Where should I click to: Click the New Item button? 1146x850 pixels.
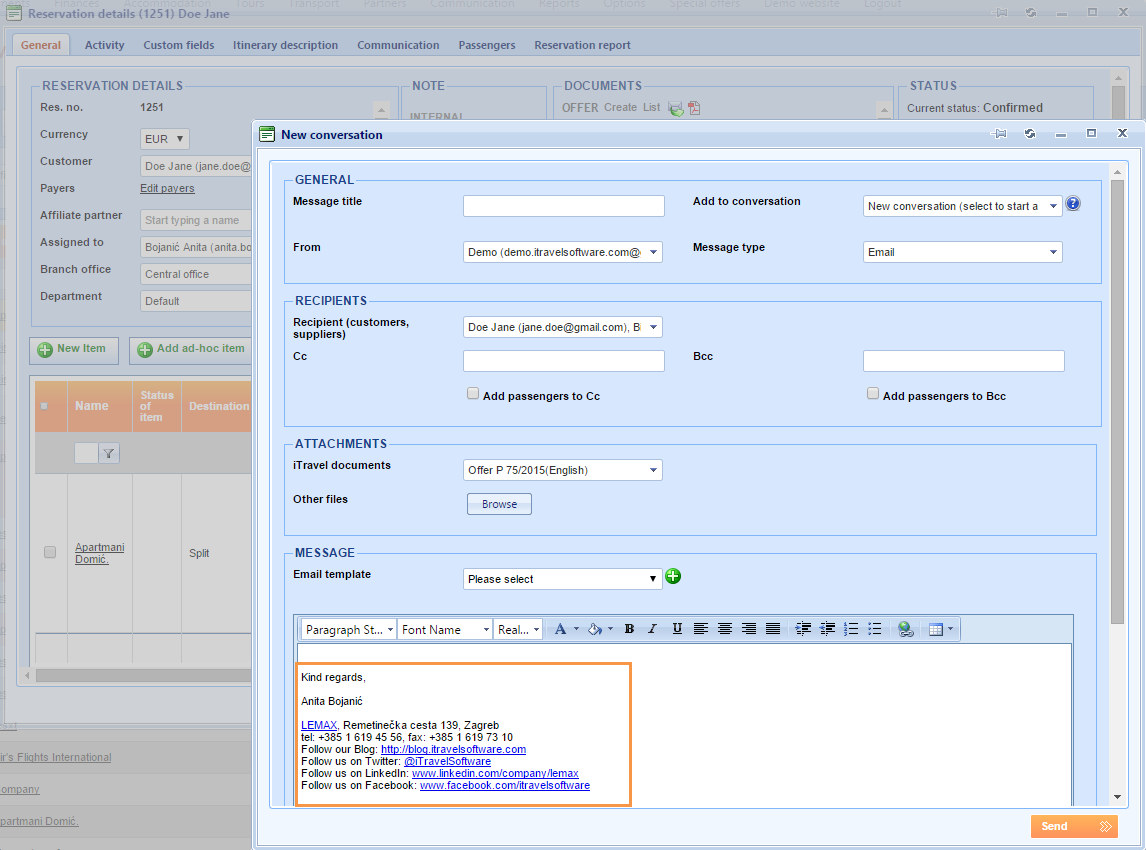pos(73,349)
